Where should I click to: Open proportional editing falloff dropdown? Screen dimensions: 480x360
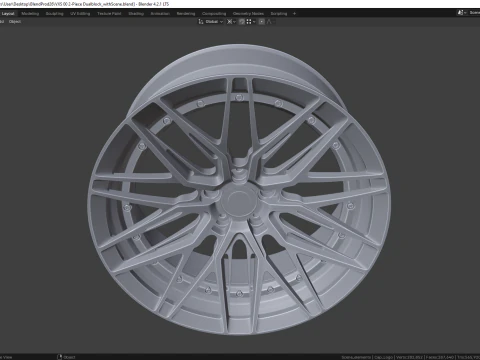point(270,22)
